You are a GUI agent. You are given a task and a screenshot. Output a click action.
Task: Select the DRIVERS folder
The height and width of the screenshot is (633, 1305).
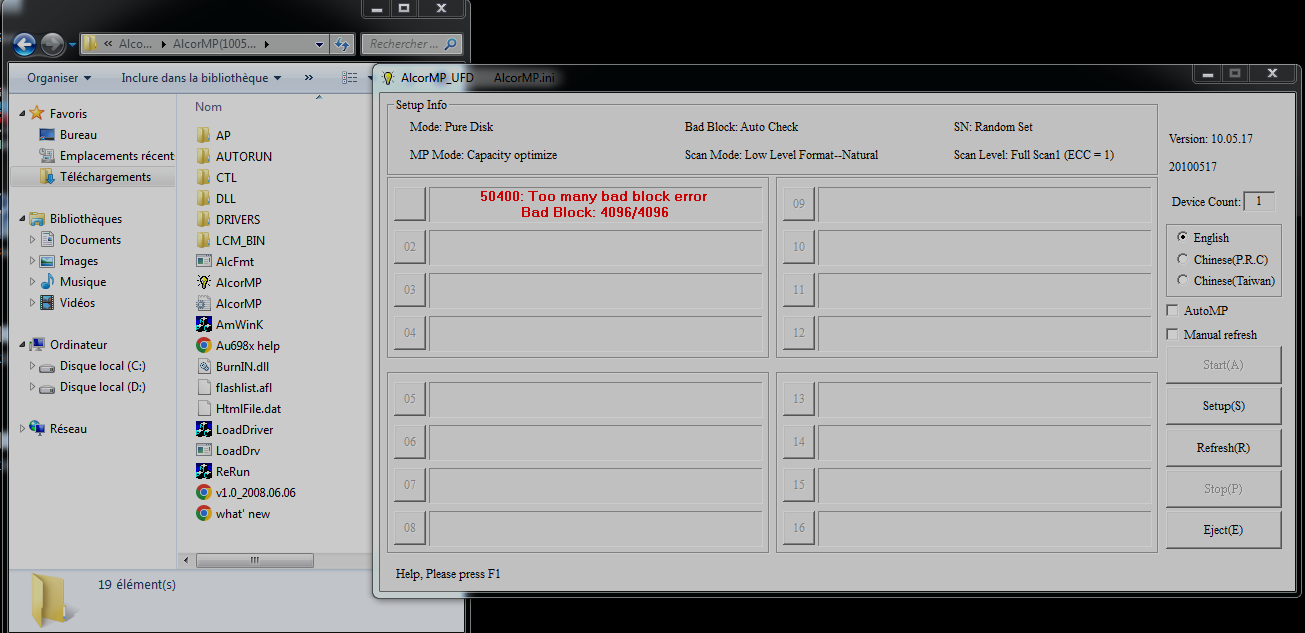pyautogui.click(x=228, y=219)
